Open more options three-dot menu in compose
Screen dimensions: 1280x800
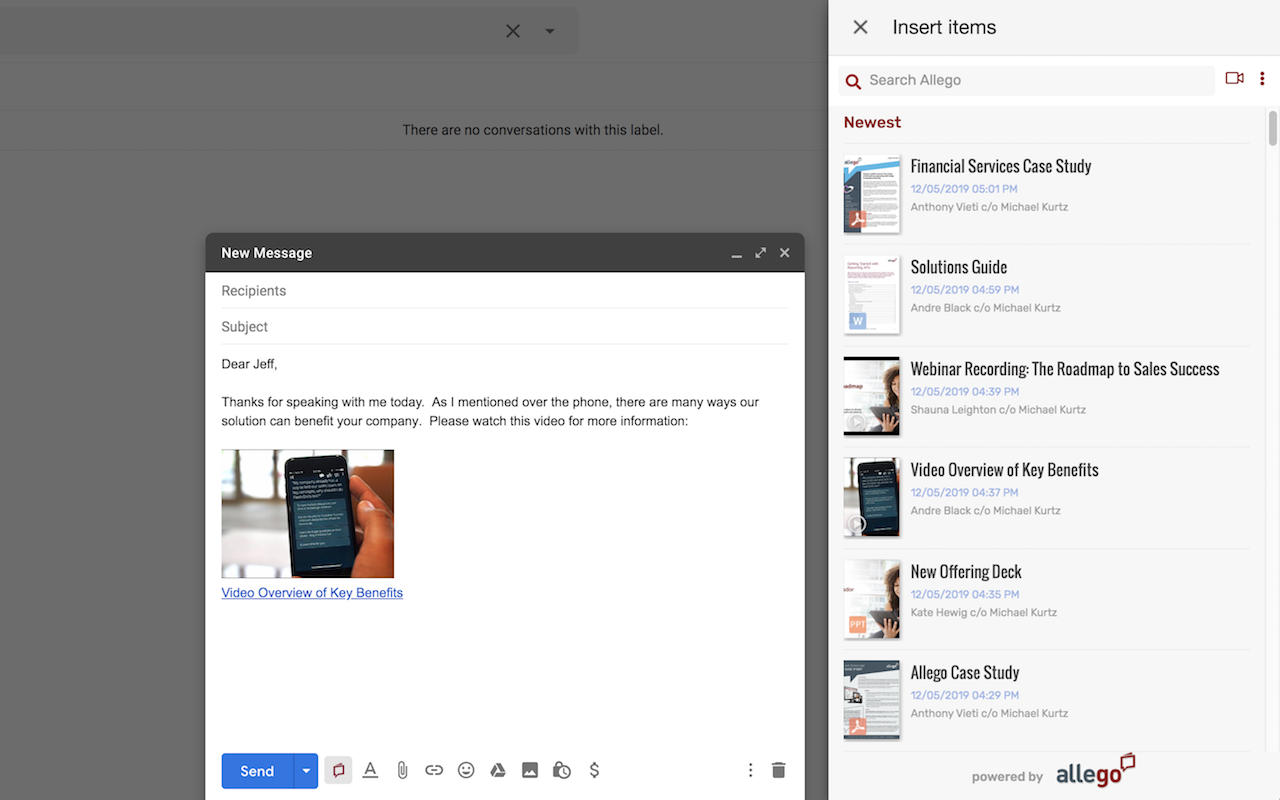tap(750, 770)
